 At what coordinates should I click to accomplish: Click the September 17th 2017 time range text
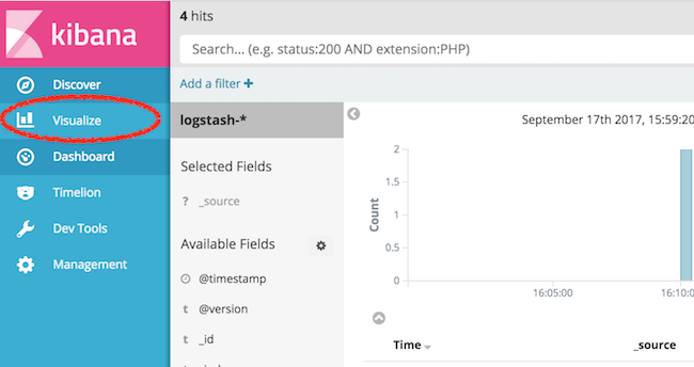tap(608, 120)
